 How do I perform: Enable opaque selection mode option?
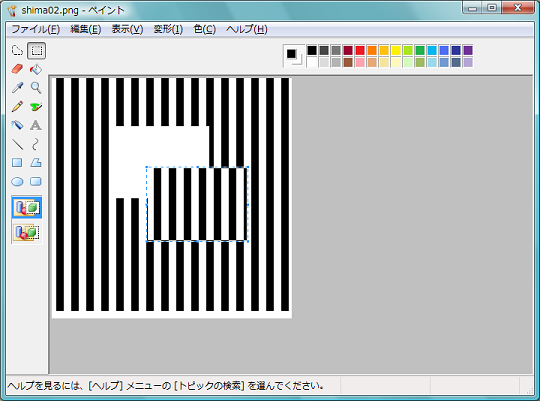27,207
